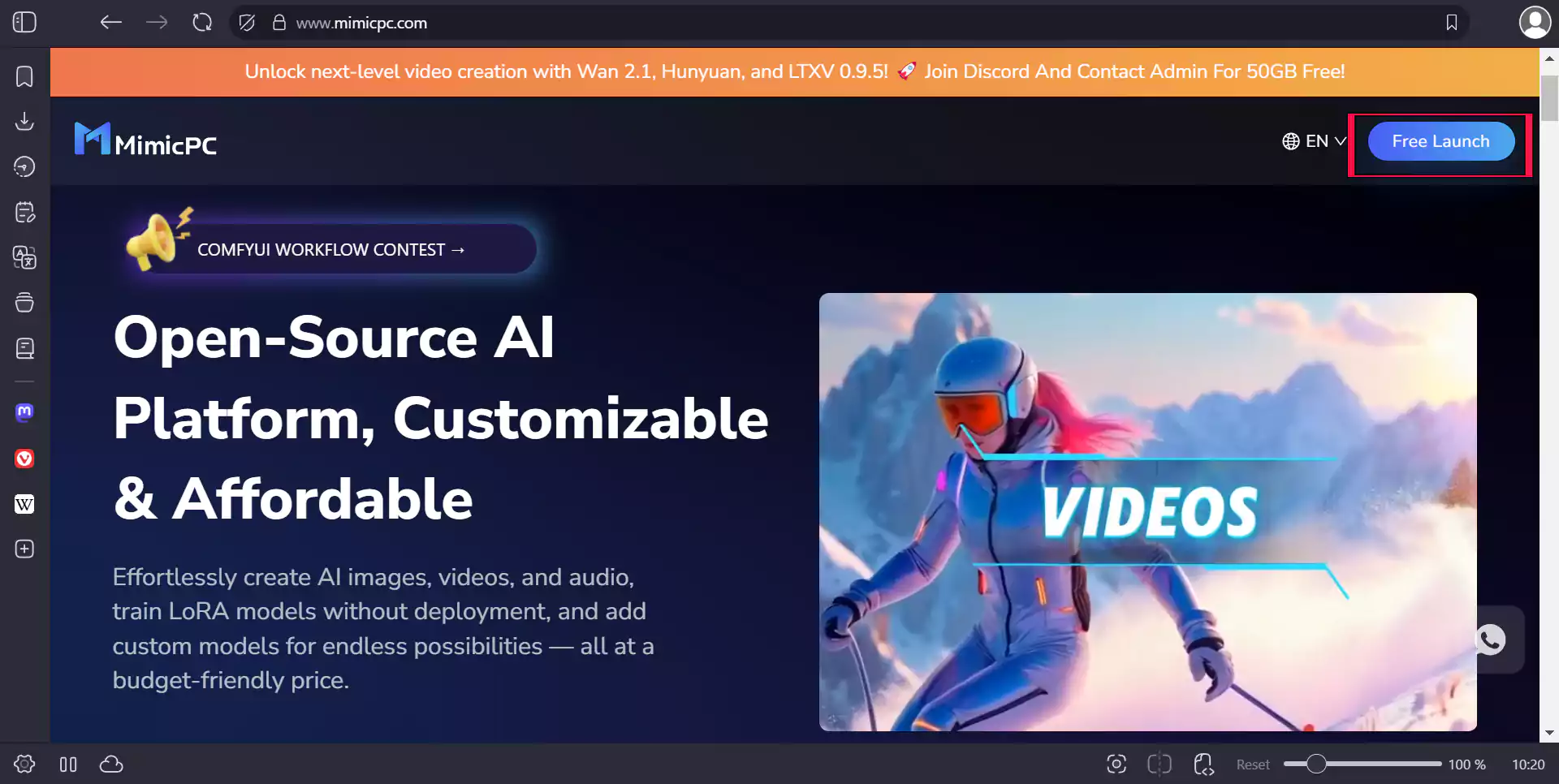Open the Downloads panel in the sidebar
The height and width of the screenshot is (784, 1559).
tap(24, 122)
